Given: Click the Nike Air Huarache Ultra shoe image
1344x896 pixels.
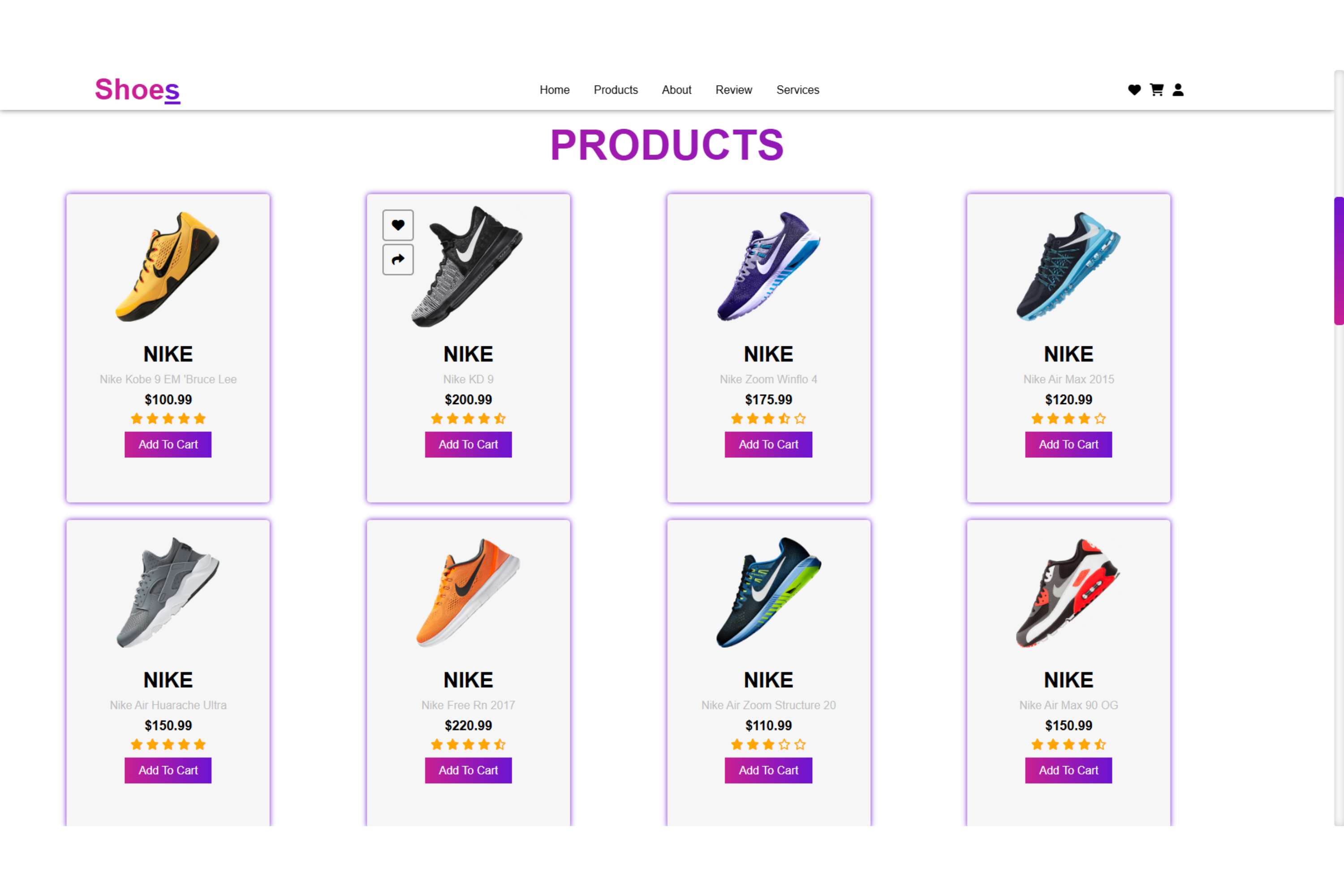Looking at the screenshot, I should 168,592.
